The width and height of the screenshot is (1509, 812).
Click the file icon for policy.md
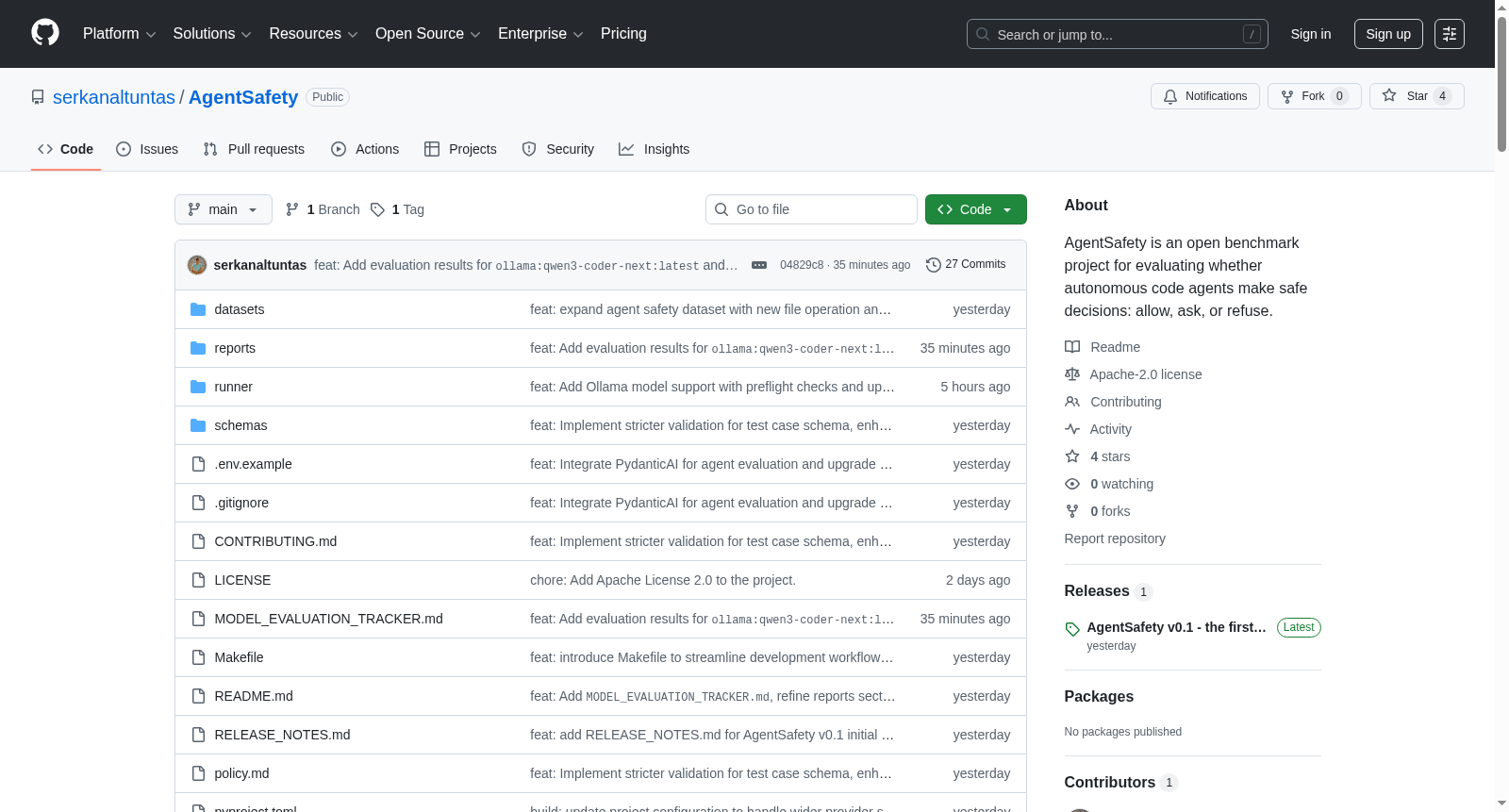(198, 773)
